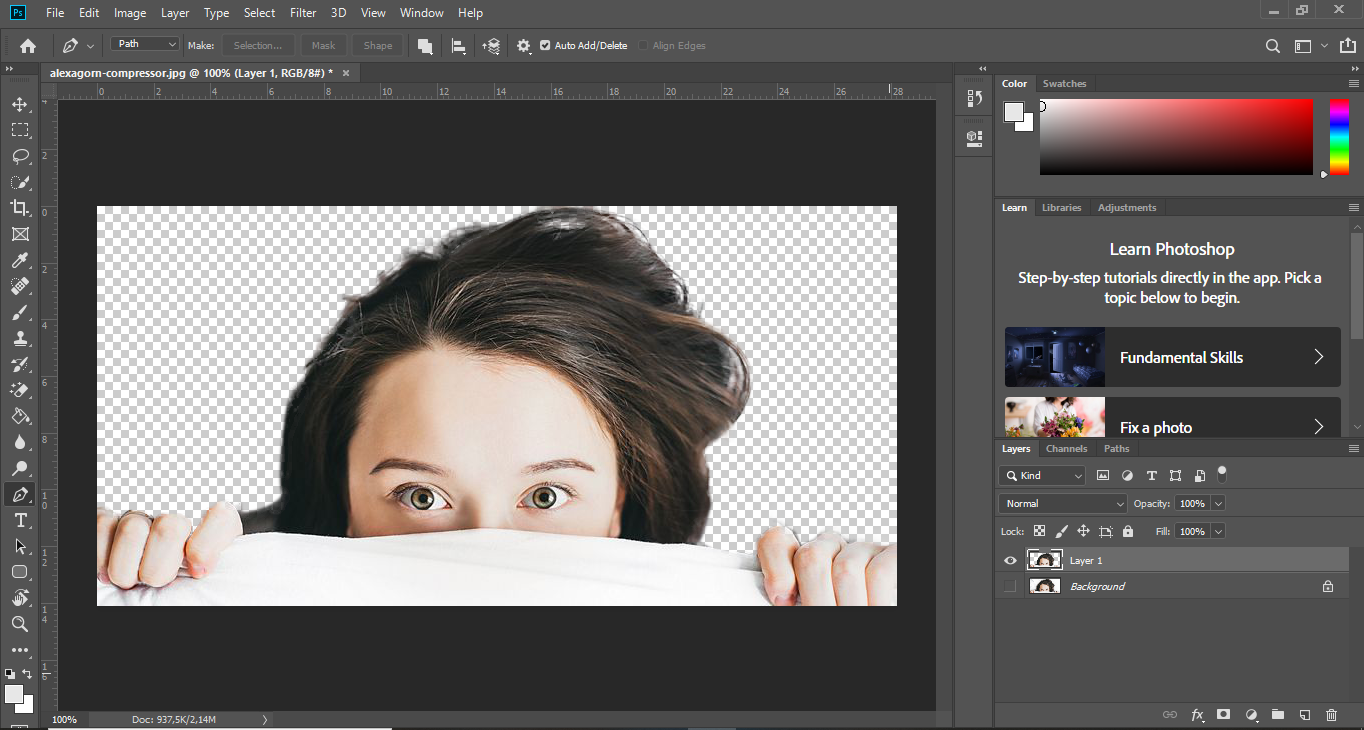
Task: Open the Filter menu
Action: click(302, 13)
